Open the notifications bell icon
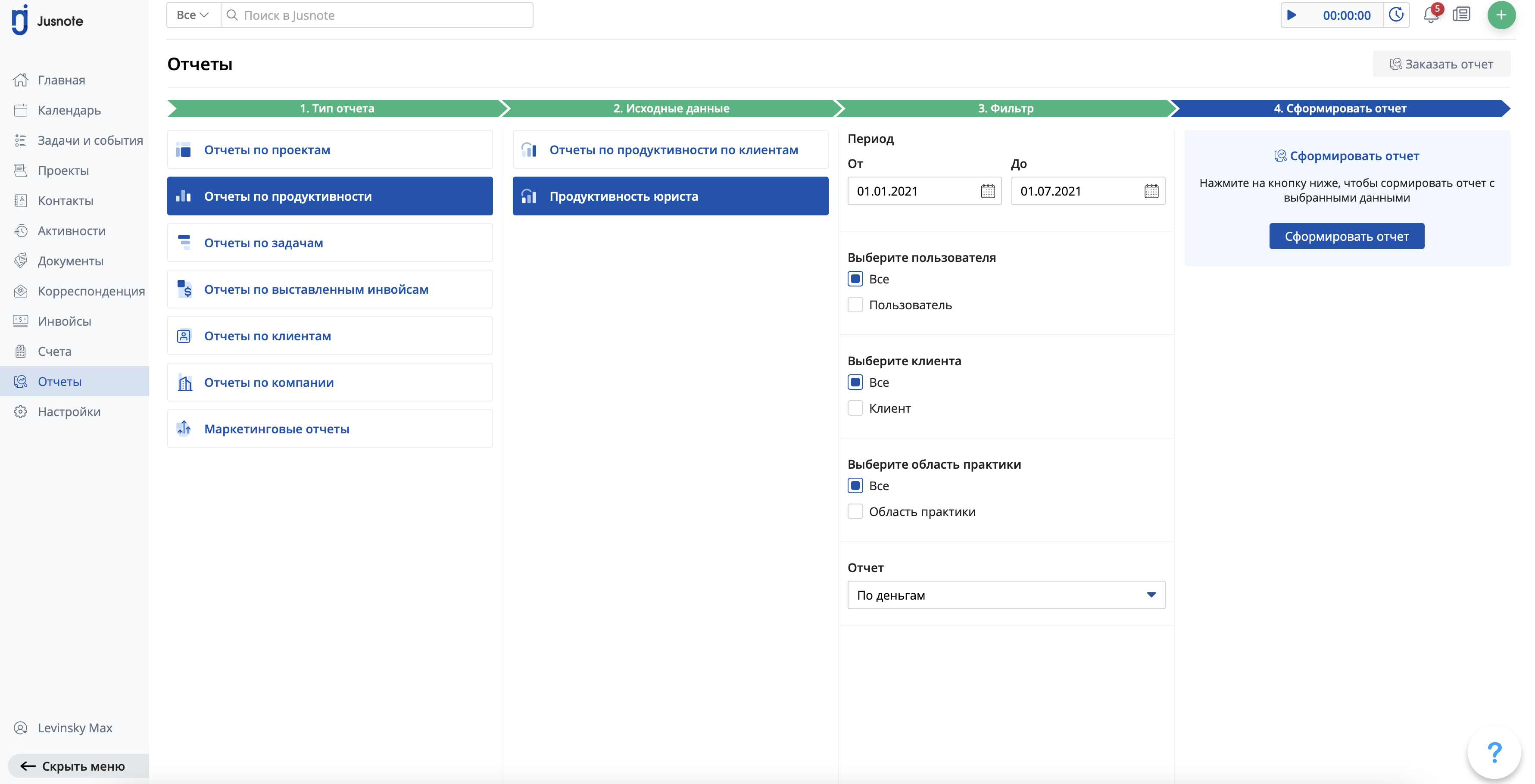This screenshot has width=1535, height=784. point(1430,15)
